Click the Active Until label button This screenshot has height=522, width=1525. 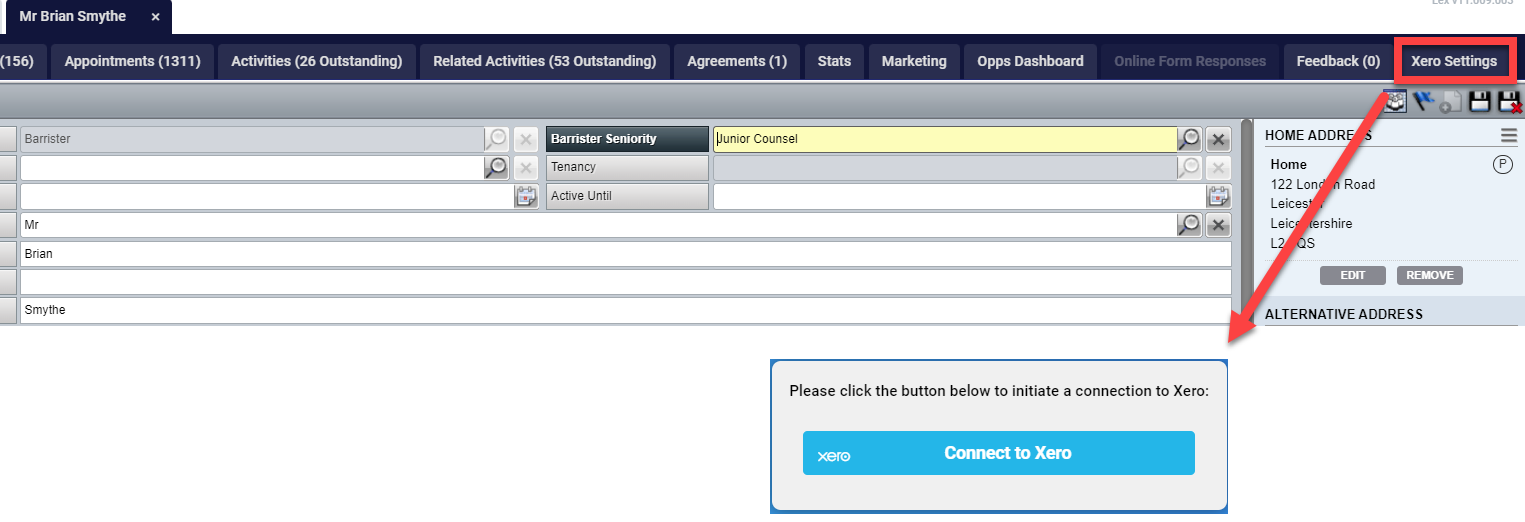627,196
